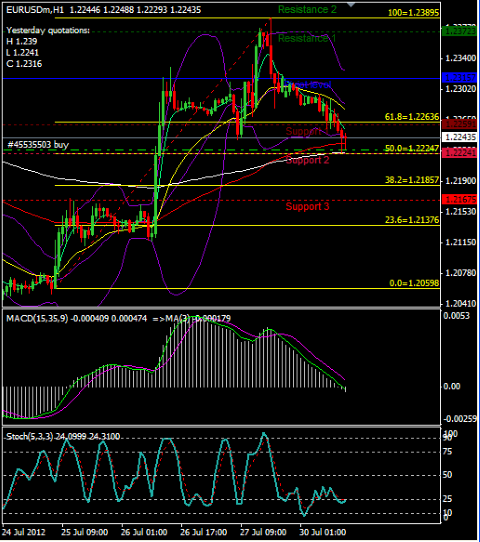Click the 1.21530 price axis value
Image resolution: width=480 pixels, height=542 pixels.
pos(461,212)
